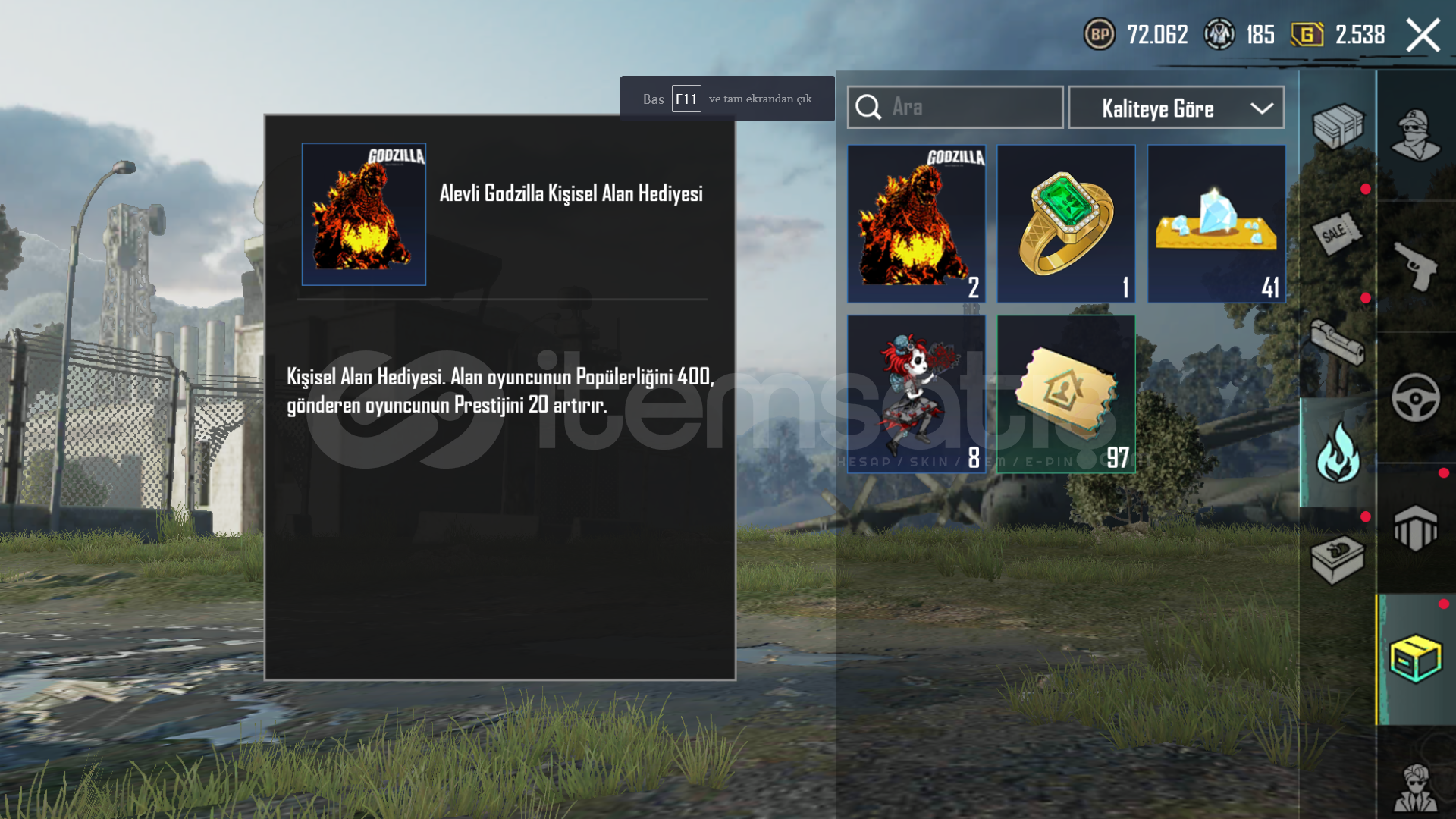The image size is (1456, 819).
Task: Select the golden home ticket item
Action: (x=1066, y=394)
